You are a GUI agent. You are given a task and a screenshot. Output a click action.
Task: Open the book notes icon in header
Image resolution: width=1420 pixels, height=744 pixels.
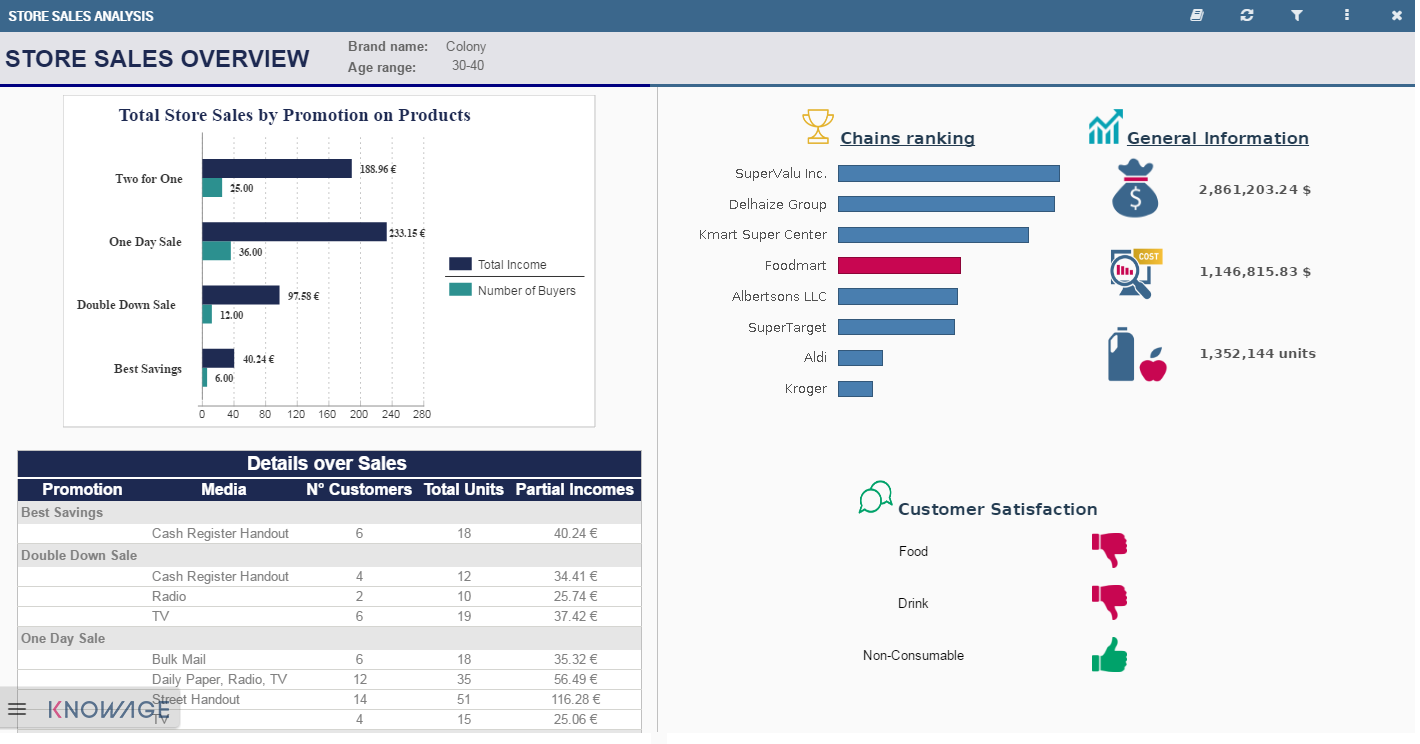point(1197,15)
